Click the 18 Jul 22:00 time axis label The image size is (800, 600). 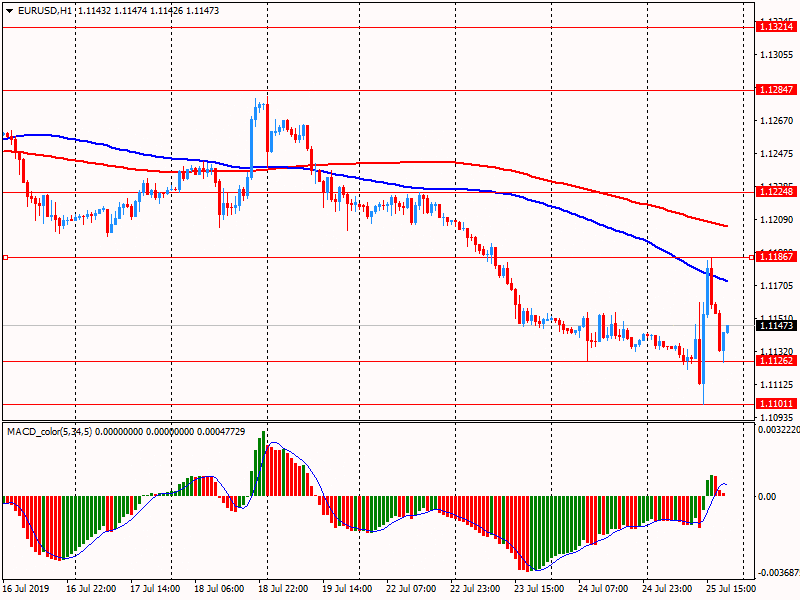tap(283, 588)
